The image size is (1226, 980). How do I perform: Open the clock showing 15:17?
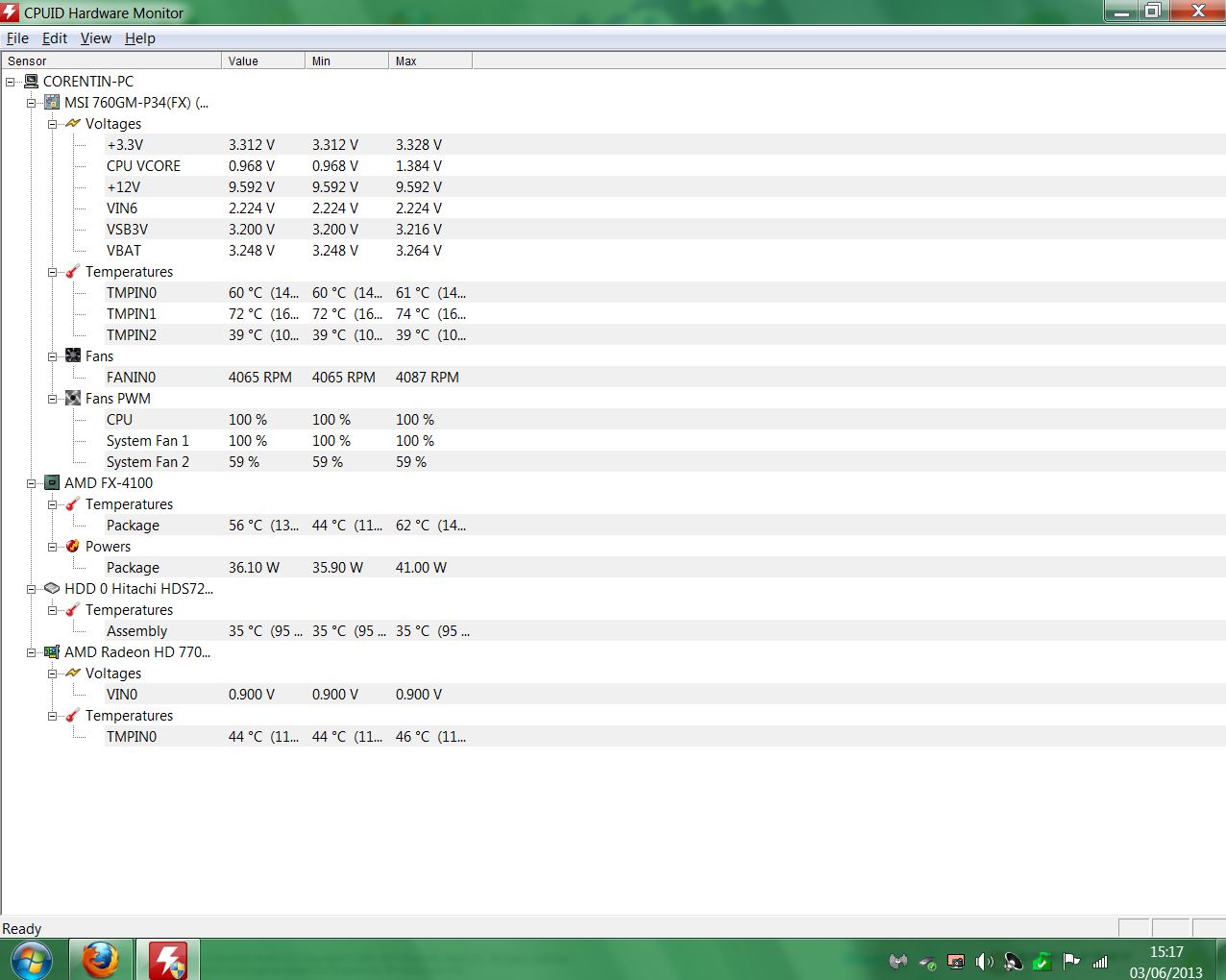1166,961
